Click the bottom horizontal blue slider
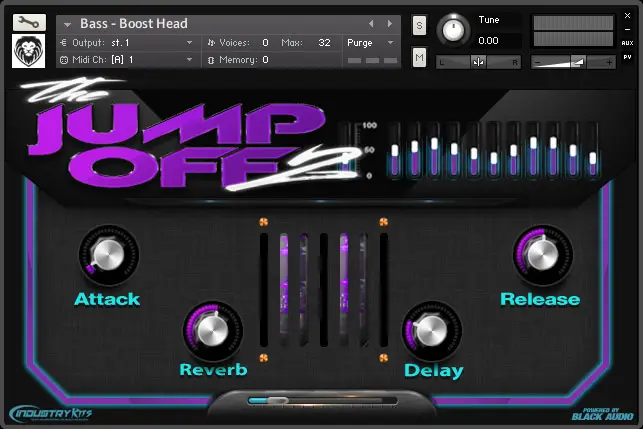 [322, 400]
